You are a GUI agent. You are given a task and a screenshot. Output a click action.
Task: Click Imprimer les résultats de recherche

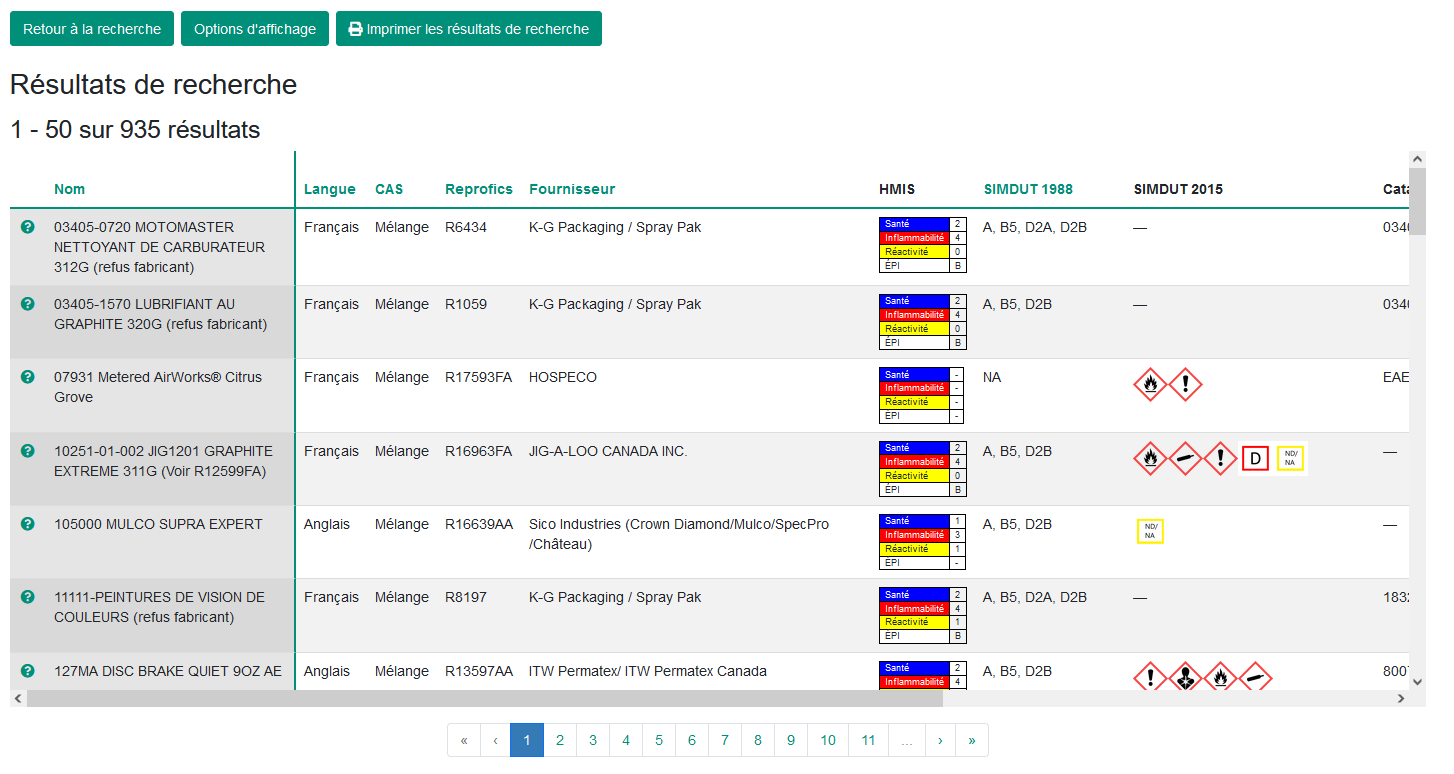coord(469,29)
